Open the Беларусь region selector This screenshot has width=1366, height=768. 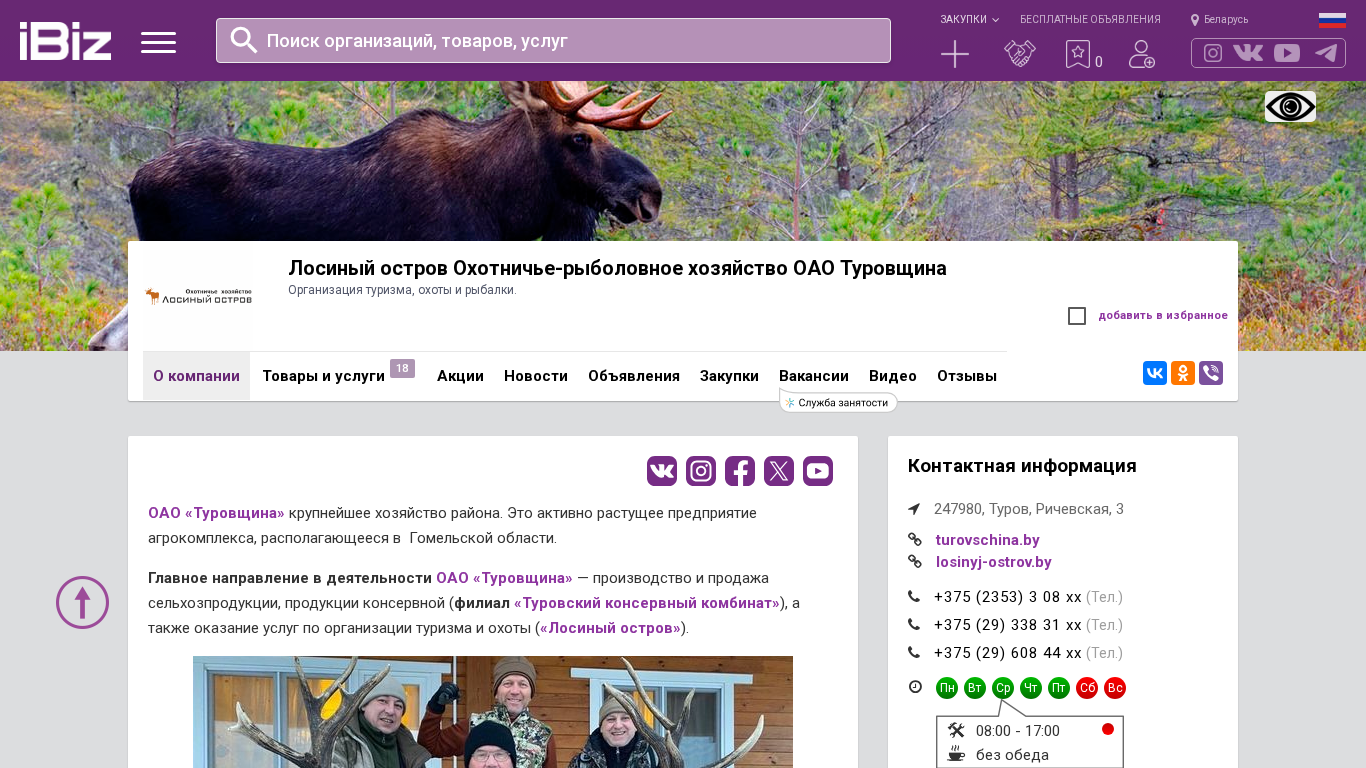tap(1226, 20)
